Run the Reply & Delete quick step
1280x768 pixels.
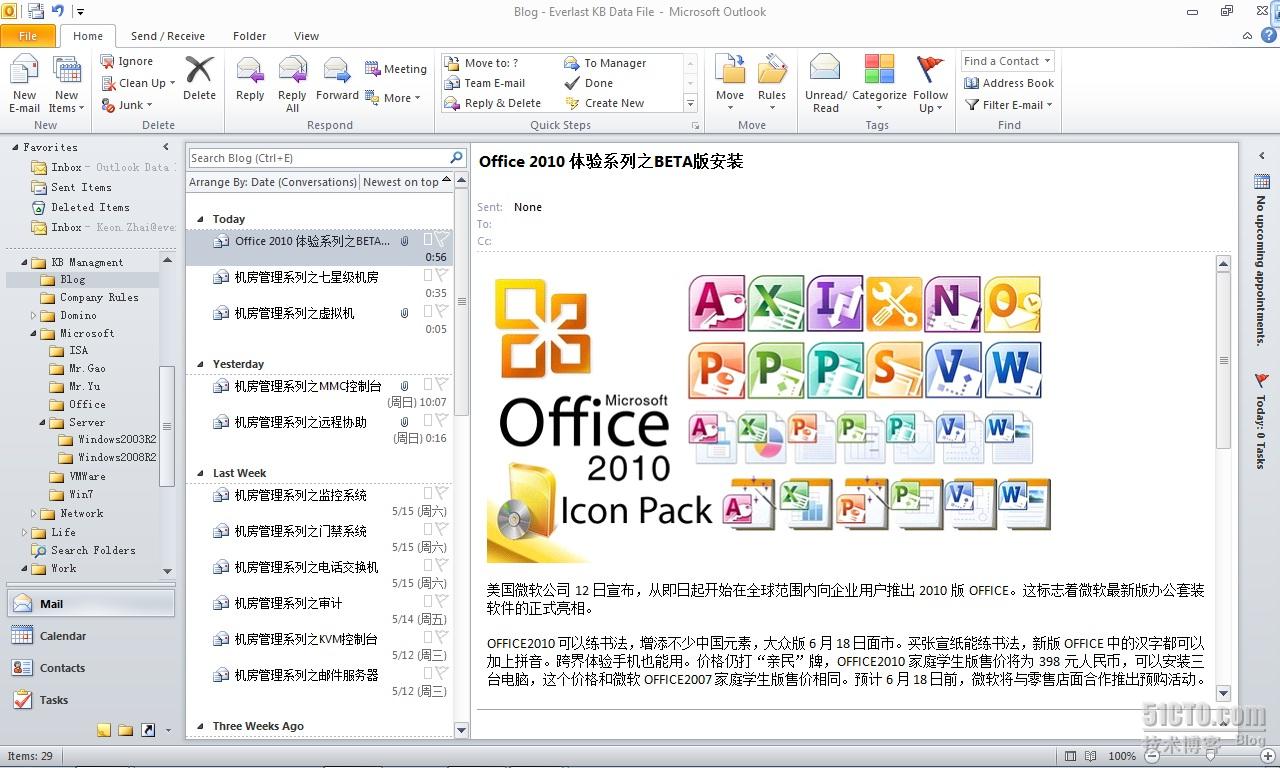[492, 103]
